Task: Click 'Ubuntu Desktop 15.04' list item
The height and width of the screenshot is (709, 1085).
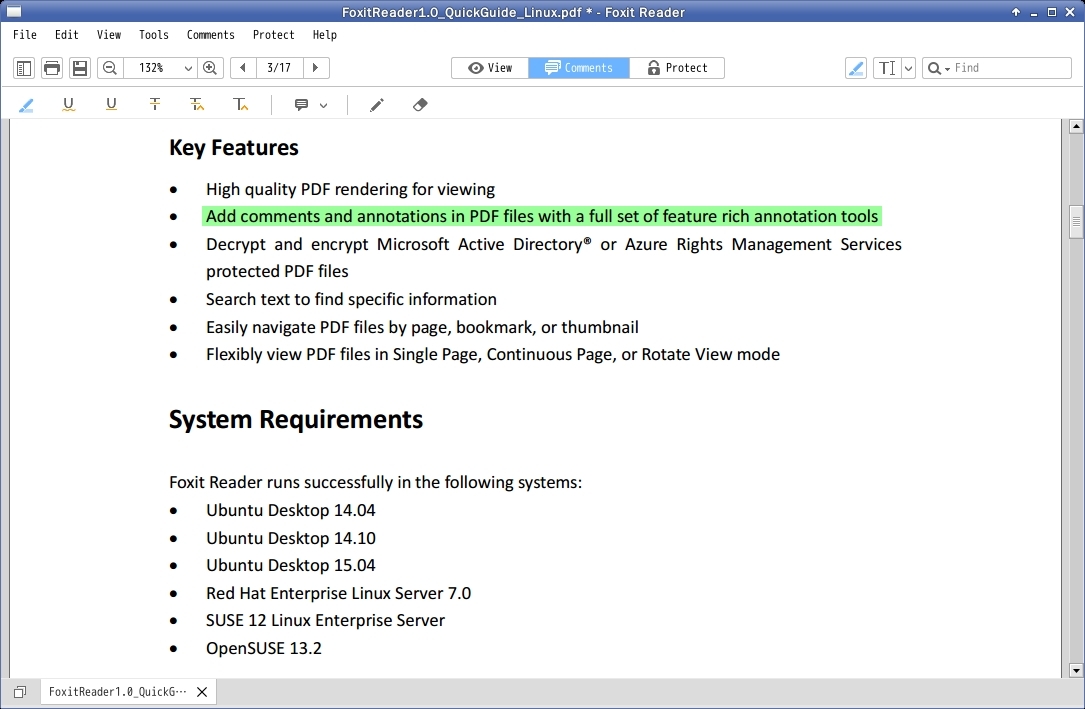Action: pyautogui.click(x=291, y=565)
